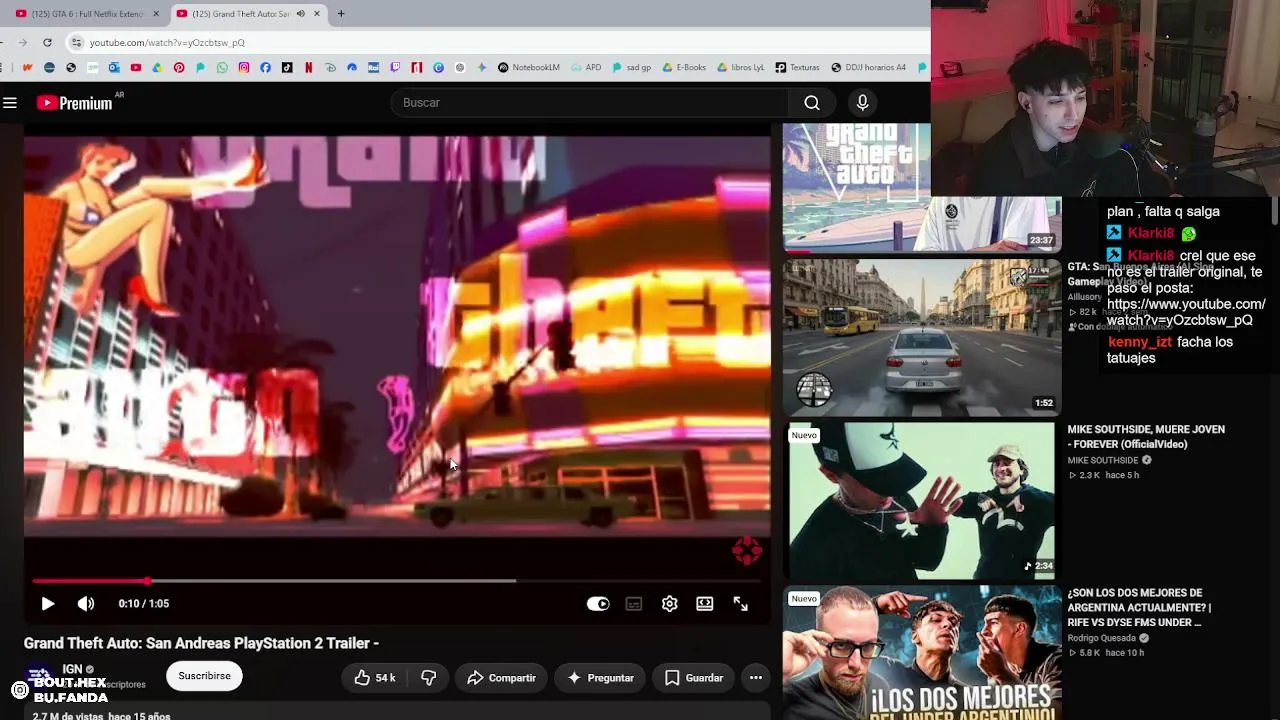This screenshot has width=1280, height=720.
Task: Reload the current browser page
Action: pyautogui.click(x=47, y=43)
